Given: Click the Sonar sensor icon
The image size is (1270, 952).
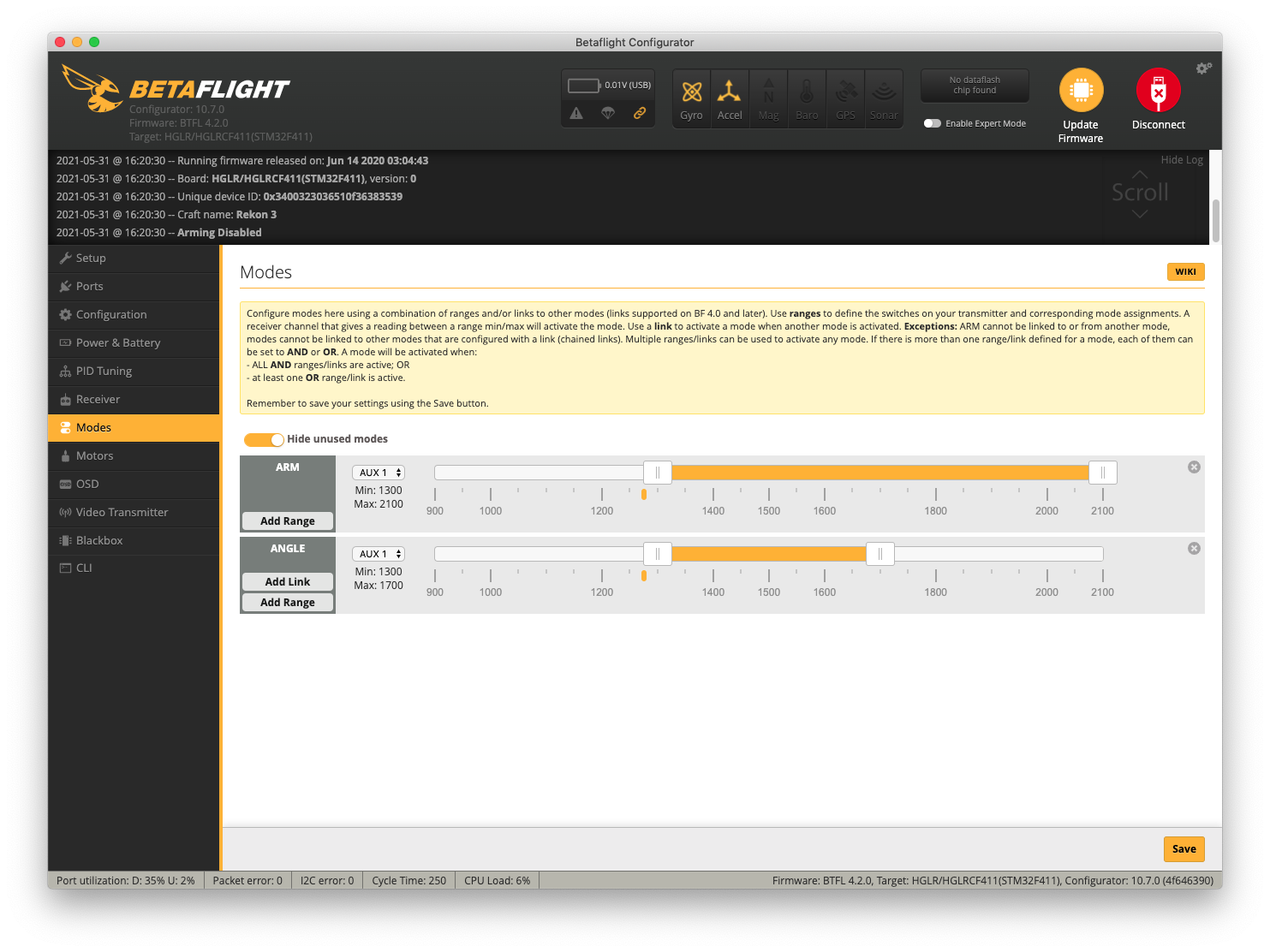Looking at the screenshot, I should (884, 98).
